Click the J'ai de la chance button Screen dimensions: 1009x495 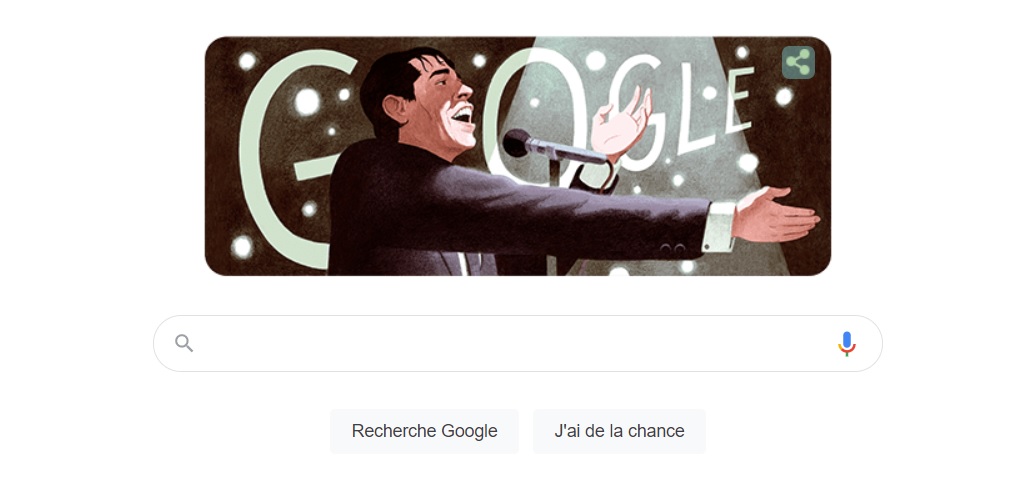pyautogui.click(x=619, y=431)
